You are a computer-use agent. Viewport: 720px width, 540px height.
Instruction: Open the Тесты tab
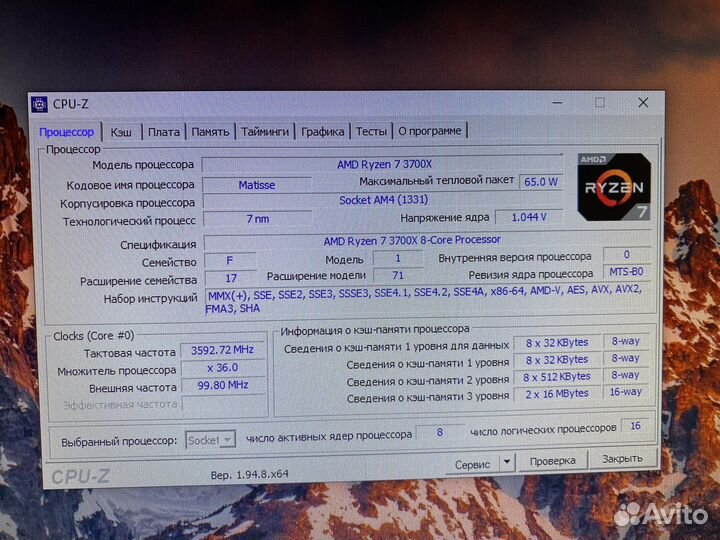[371, 131]
